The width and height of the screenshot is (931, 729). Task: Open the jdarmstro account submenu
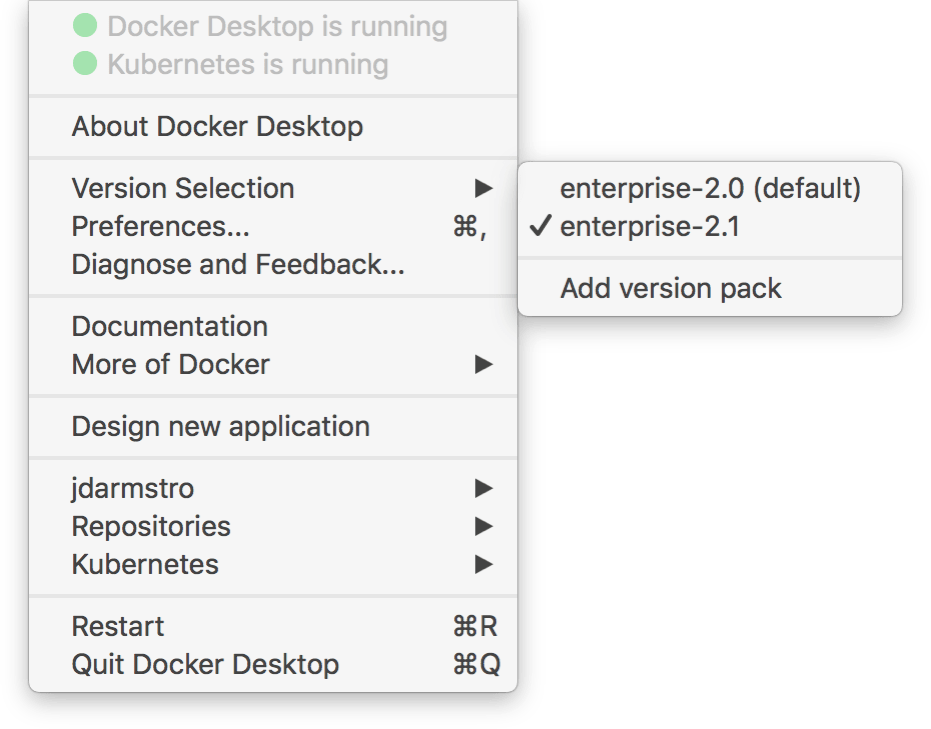coord(273,489)
